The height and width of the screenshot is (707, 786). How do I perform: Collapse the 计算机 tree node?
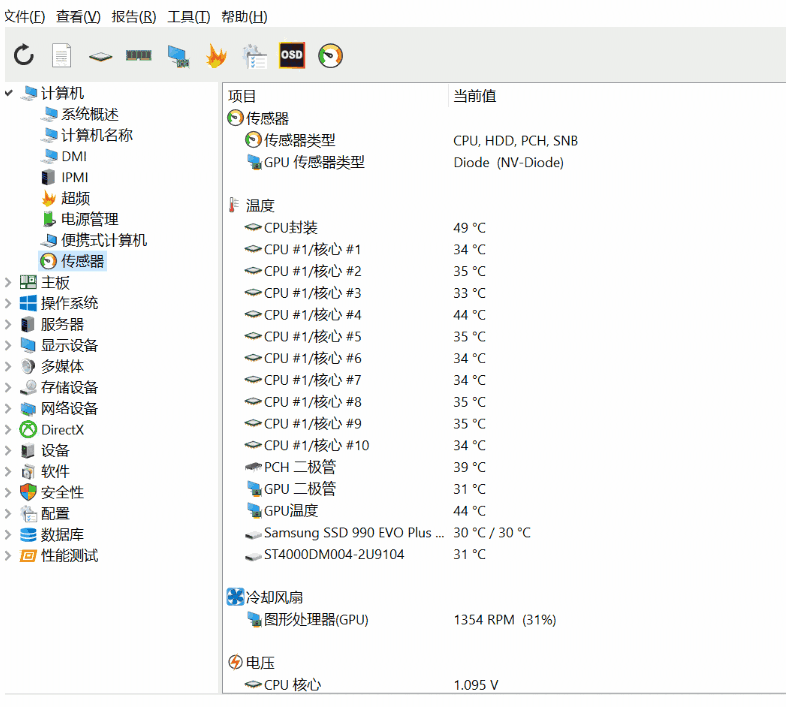[9, 93]
